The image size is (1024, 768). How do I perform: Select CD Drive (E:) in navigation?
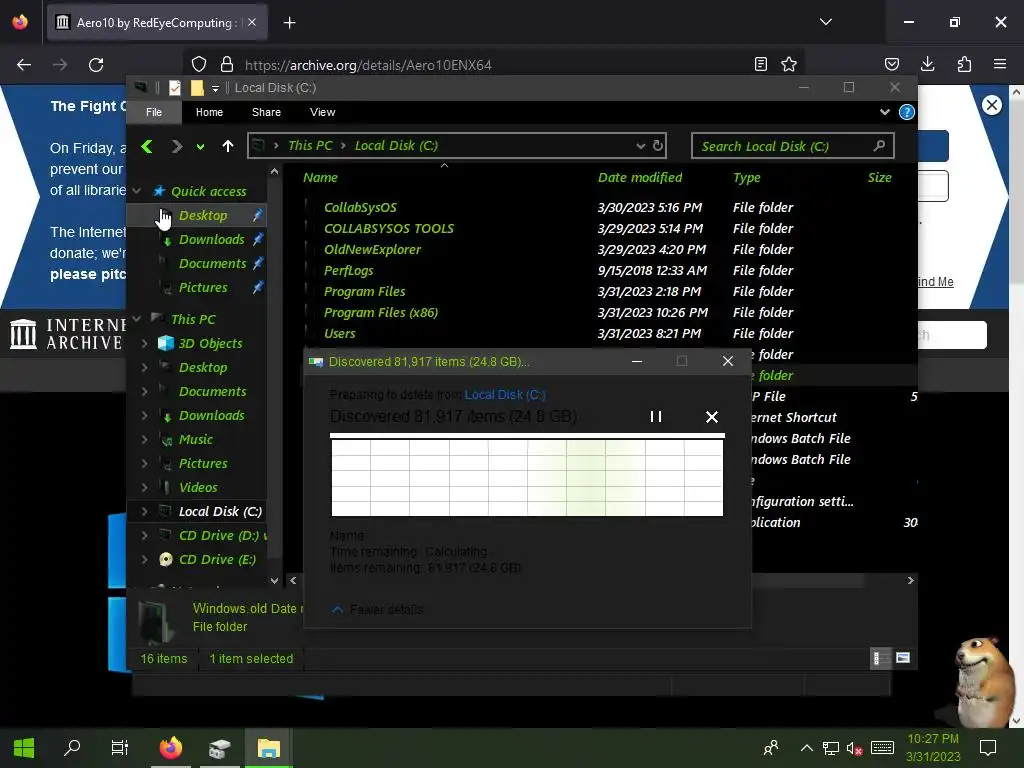pos(217,560)
